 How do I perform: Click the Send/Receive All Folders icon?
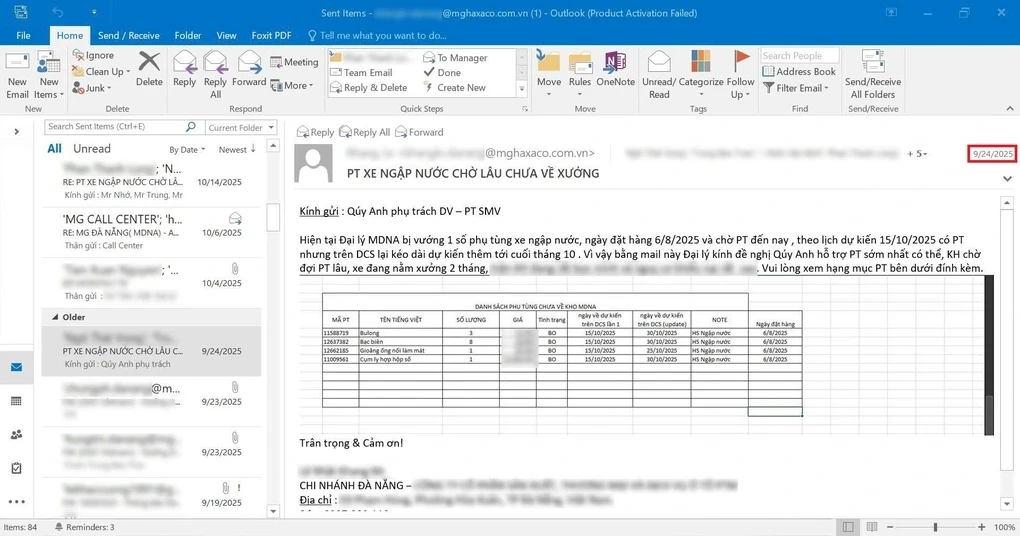(x=872, y=73)
